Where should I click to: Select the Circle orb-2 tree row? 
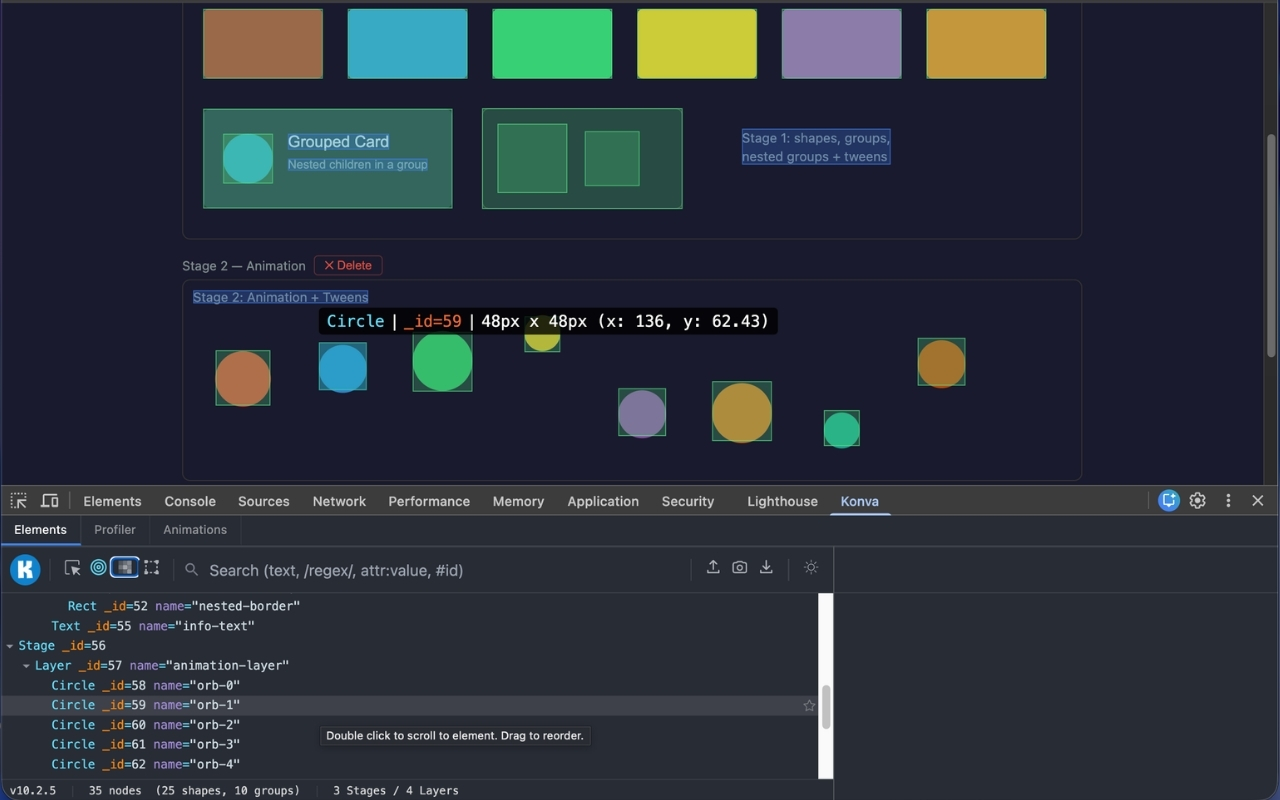pyautogui.click(x=410, y=725)
